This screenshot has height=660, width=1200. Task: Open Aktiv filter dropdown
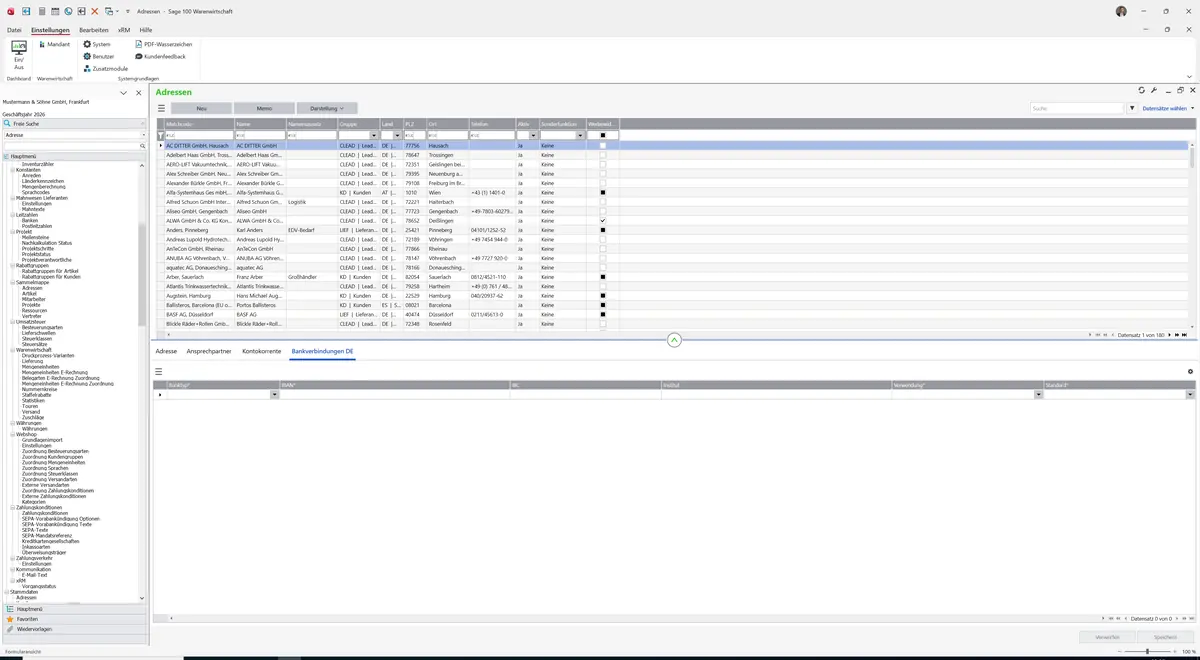tap(534, 135)
